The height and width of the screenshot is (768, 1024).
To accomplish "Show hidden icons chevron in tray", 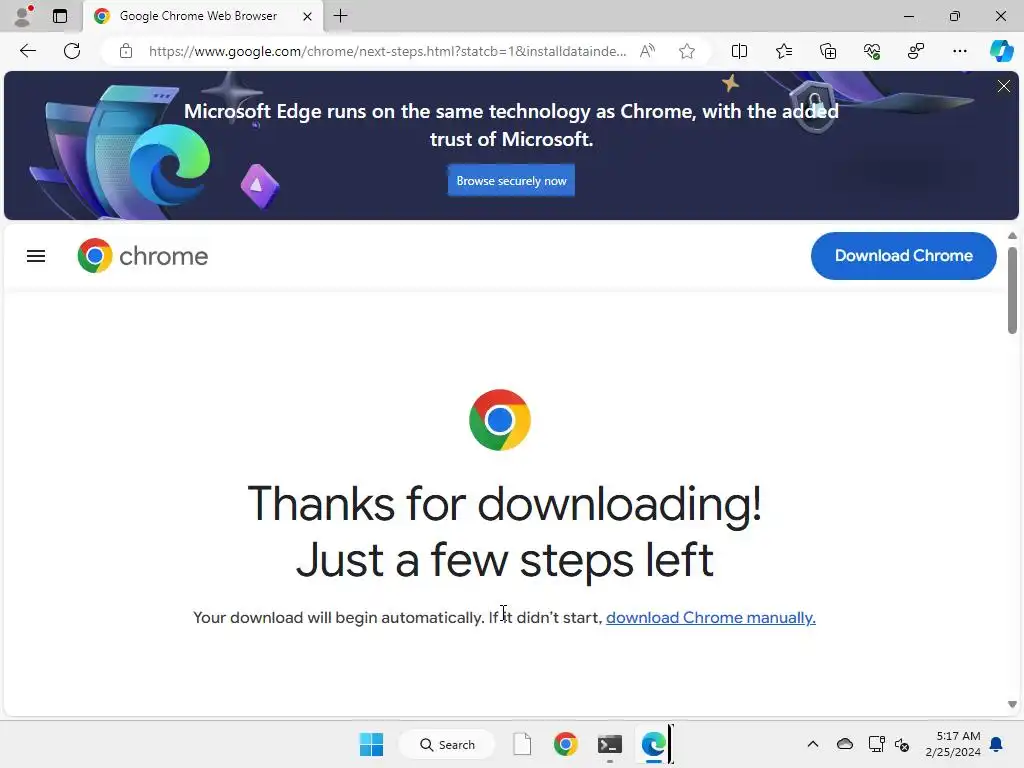I will coord(812,744).
